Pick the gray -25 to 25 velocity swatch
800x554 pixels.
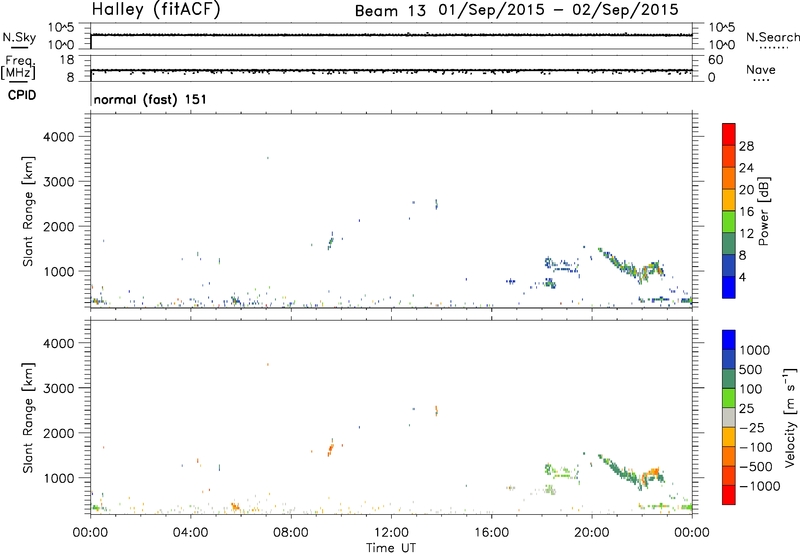pyautogui.click(x=729, y=418)
